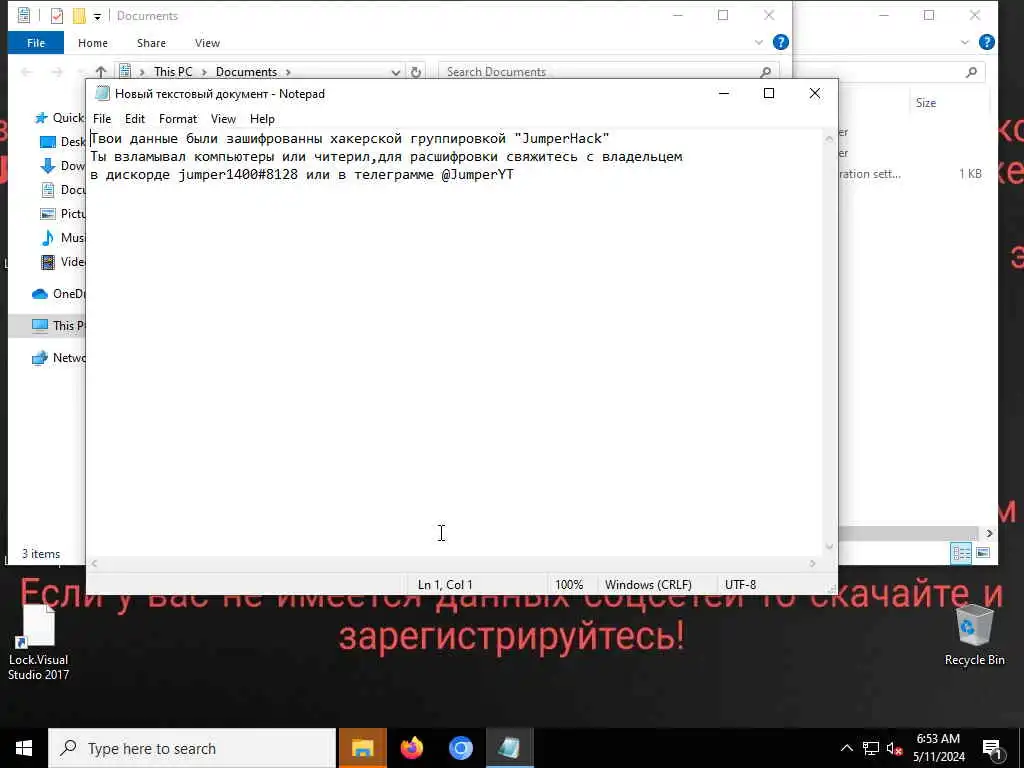Expand the Explorer ribbon chevron
The image size is (1024, 768).
click(759, 42)
